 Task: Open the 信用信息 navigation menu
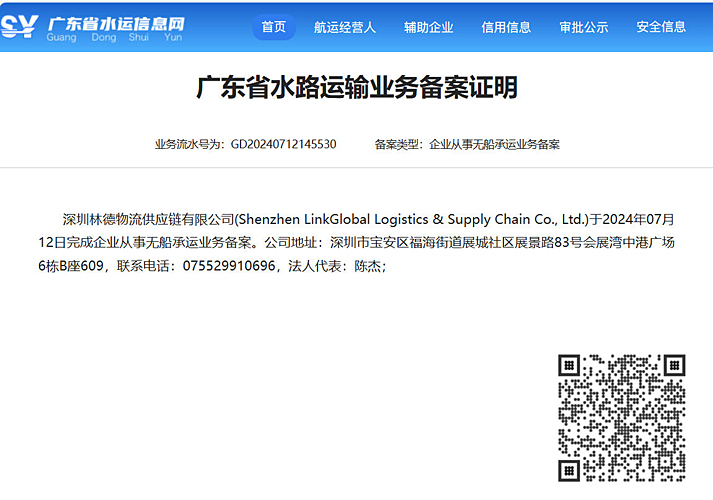point(506,27)
